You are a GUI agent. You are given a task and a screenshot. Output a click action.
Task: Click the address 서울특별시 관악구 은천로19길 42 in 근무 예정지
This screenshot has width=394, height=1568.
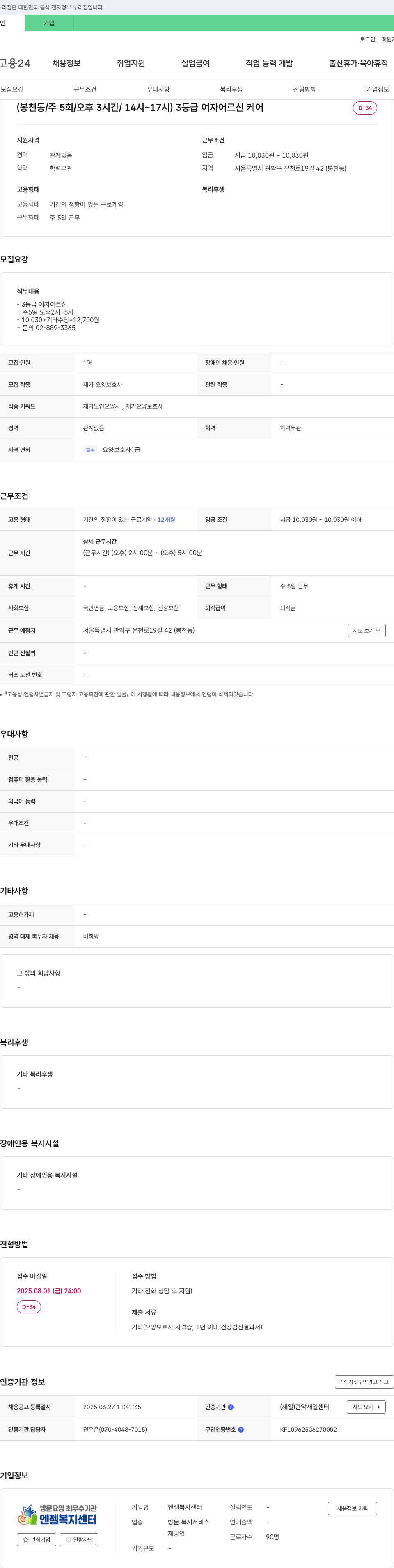click(139, 631)
